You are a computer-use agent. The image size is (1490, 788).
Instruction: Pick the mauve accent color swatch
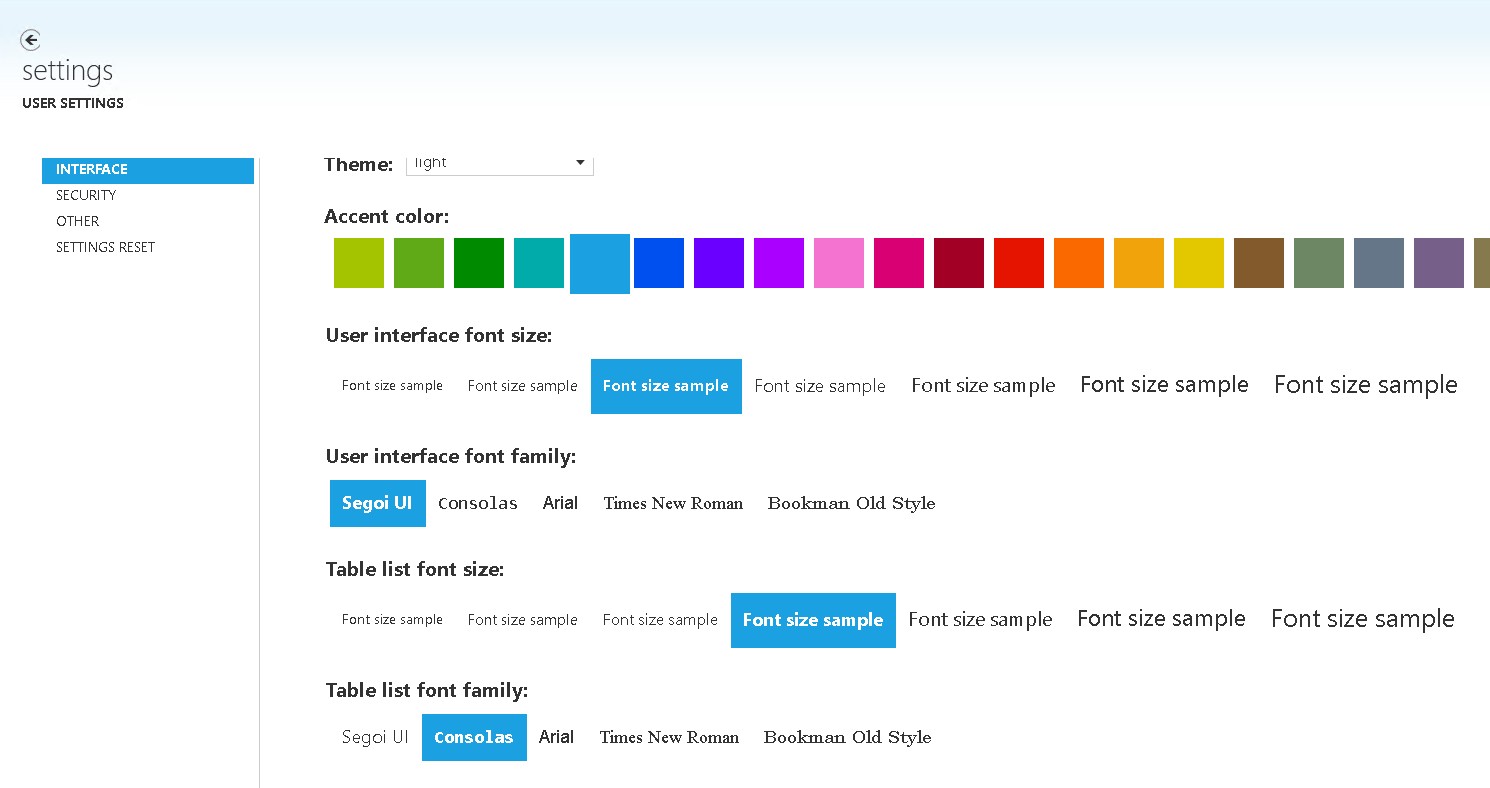1439,263
